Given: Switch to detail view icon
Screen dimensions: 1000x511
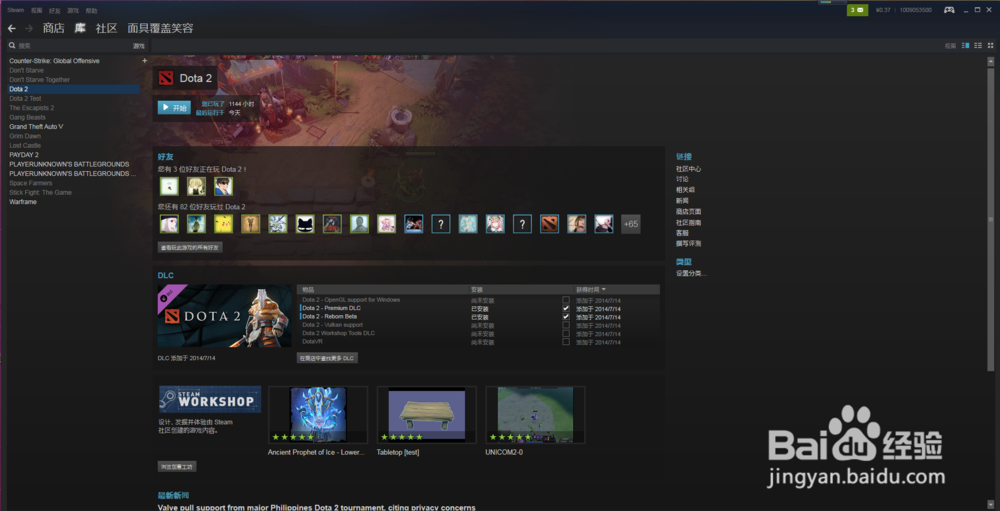Looking at the screenshot, I should (x=966, y=45).
